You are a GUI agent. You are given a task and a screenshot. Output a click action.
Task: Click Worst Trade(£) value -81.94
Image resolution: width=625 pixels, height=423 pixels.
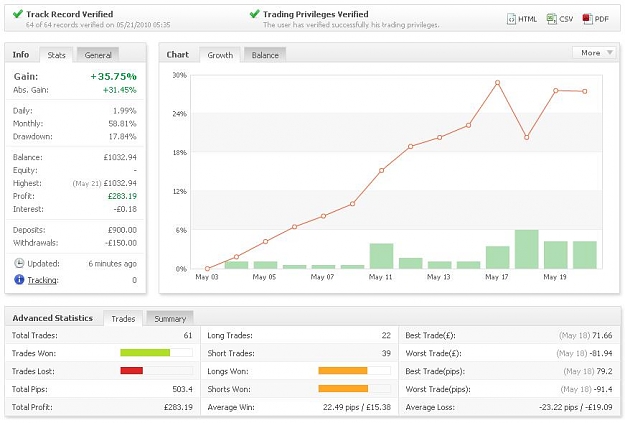tap(600, 353)
